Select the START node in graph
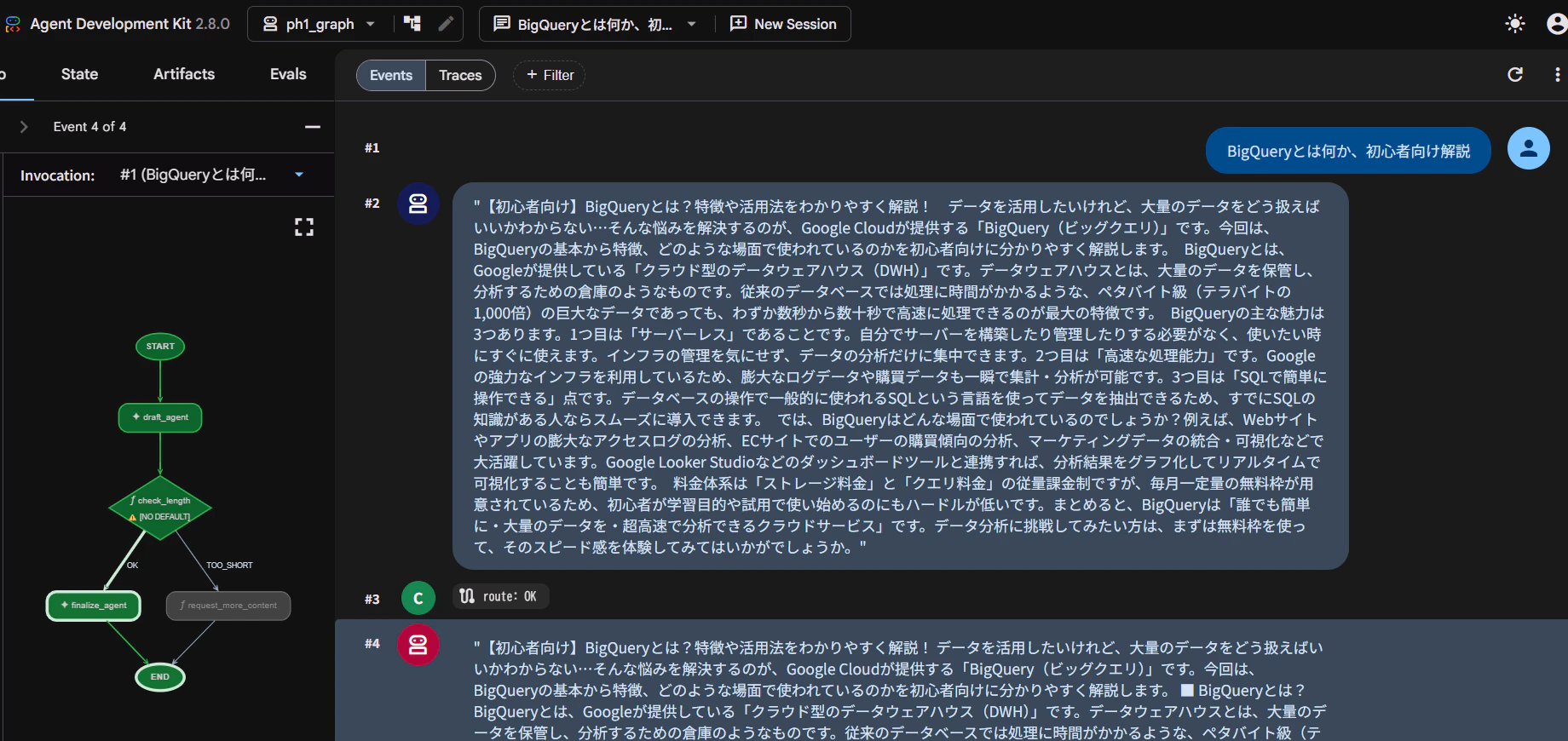The width and height of the screenshot is (1568, 741). (x=160, y=347)
